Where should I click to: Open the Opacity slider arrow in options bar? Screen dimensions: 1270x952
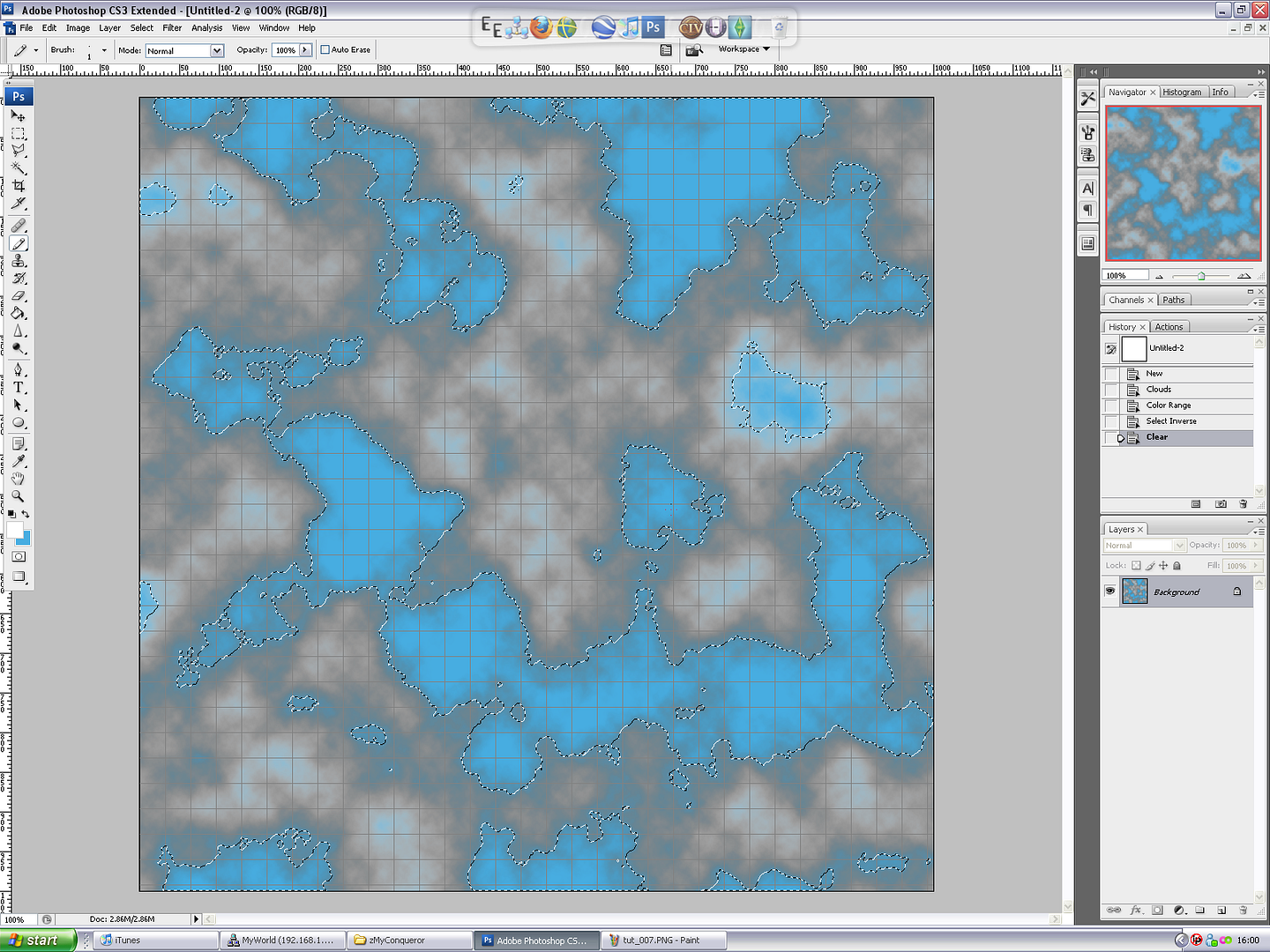pyautogui.click(x=305, y=50)
